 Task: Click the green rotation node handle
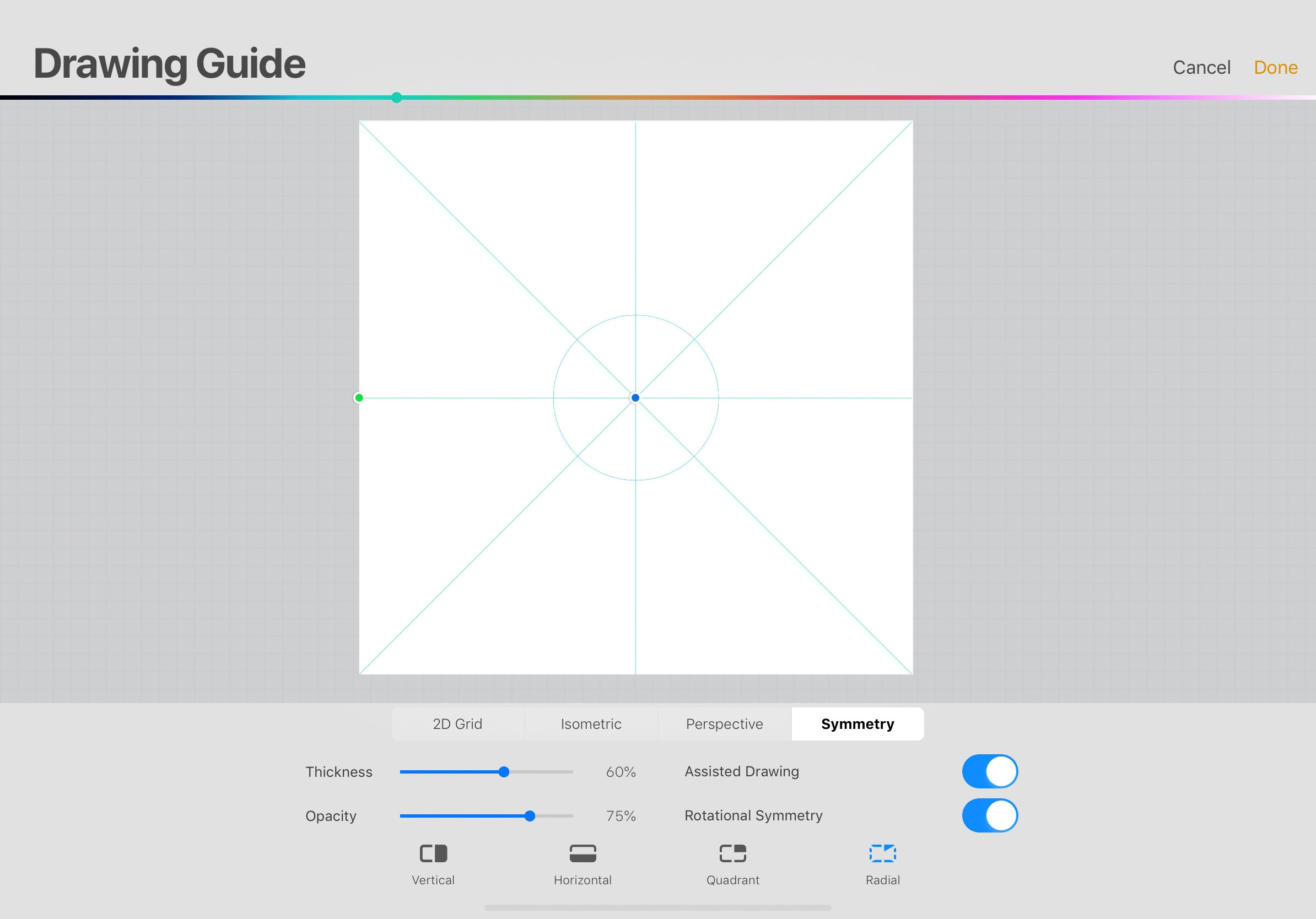click(359, 398)
